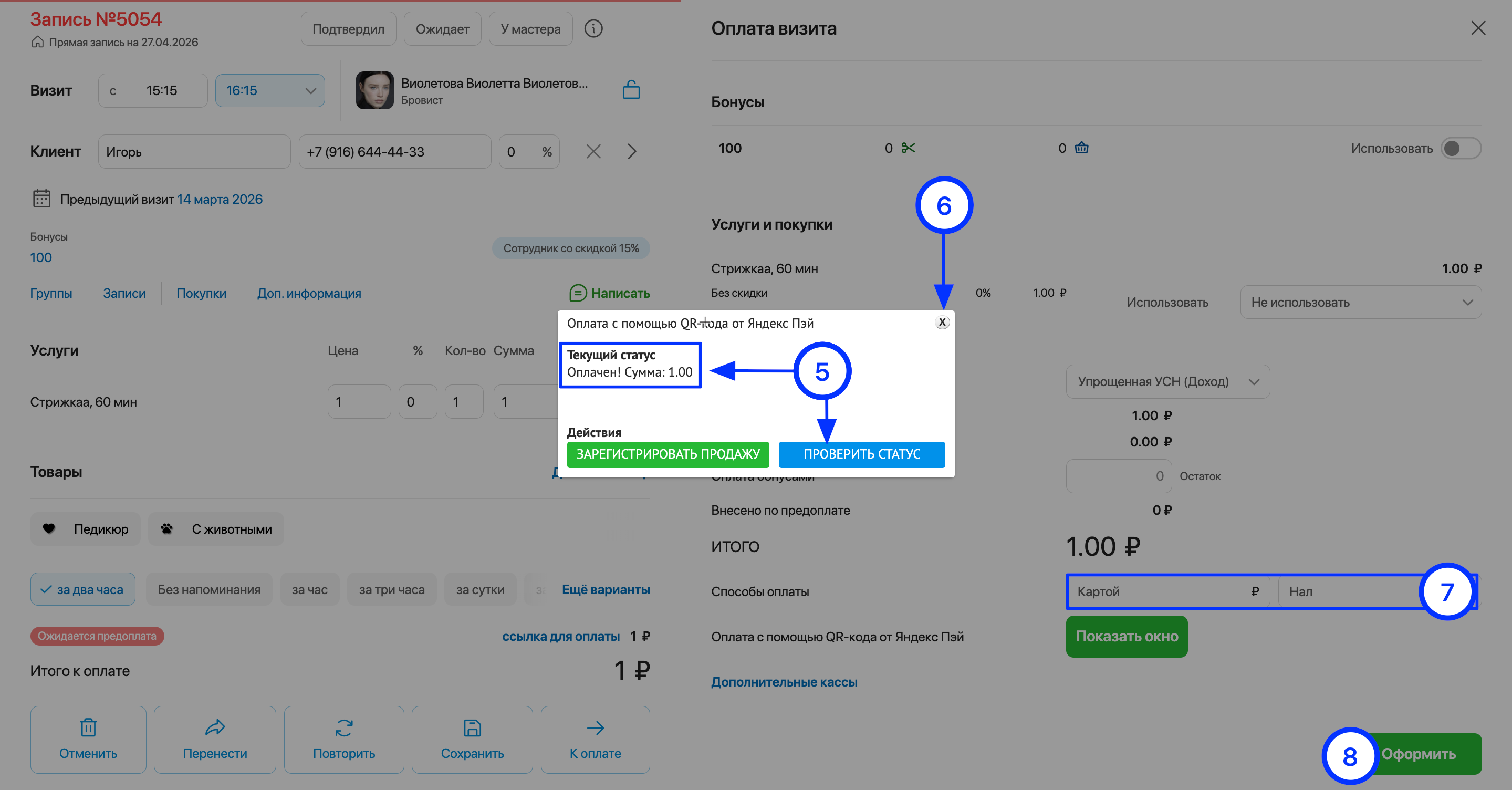
Task: Click the К оплате button
Action: tap(595, 740)
